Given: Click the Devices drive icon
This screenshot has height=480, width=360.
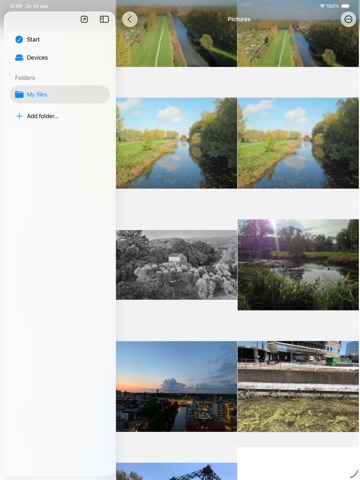Looking at the screenshot, I should pos(19,58).
